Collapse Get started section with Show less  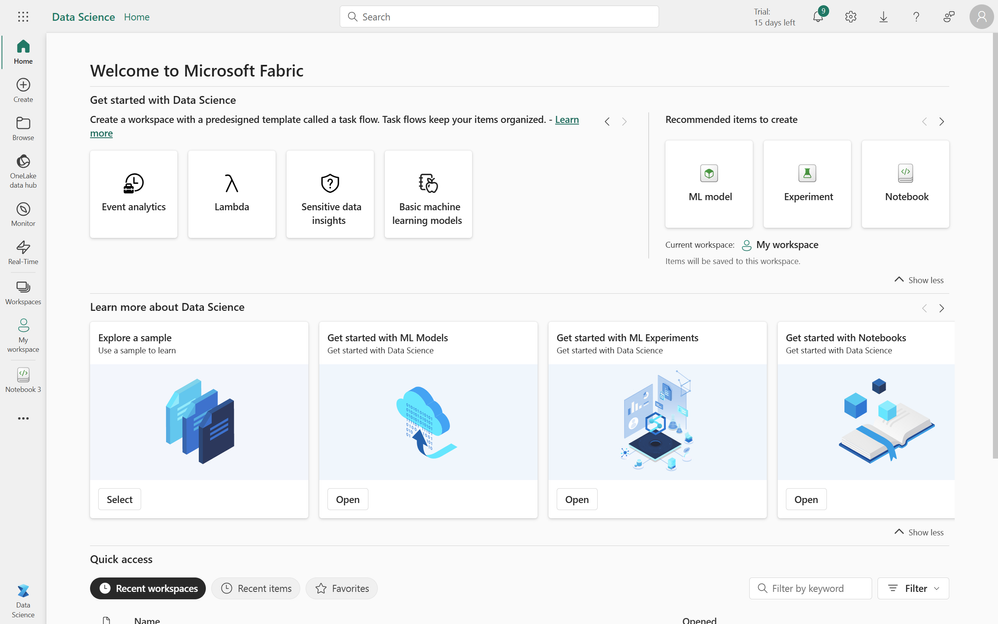pyautogui.click(x=919, y=280)
